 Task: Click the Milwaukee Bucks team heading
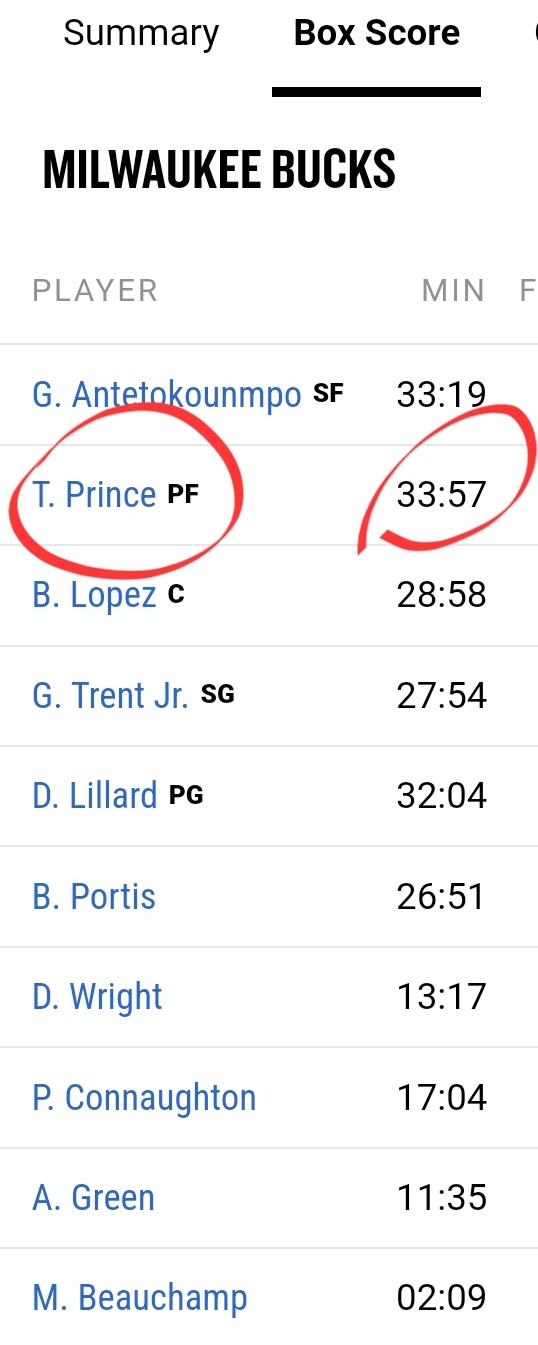pyautogui.click(x=219, y=170)
